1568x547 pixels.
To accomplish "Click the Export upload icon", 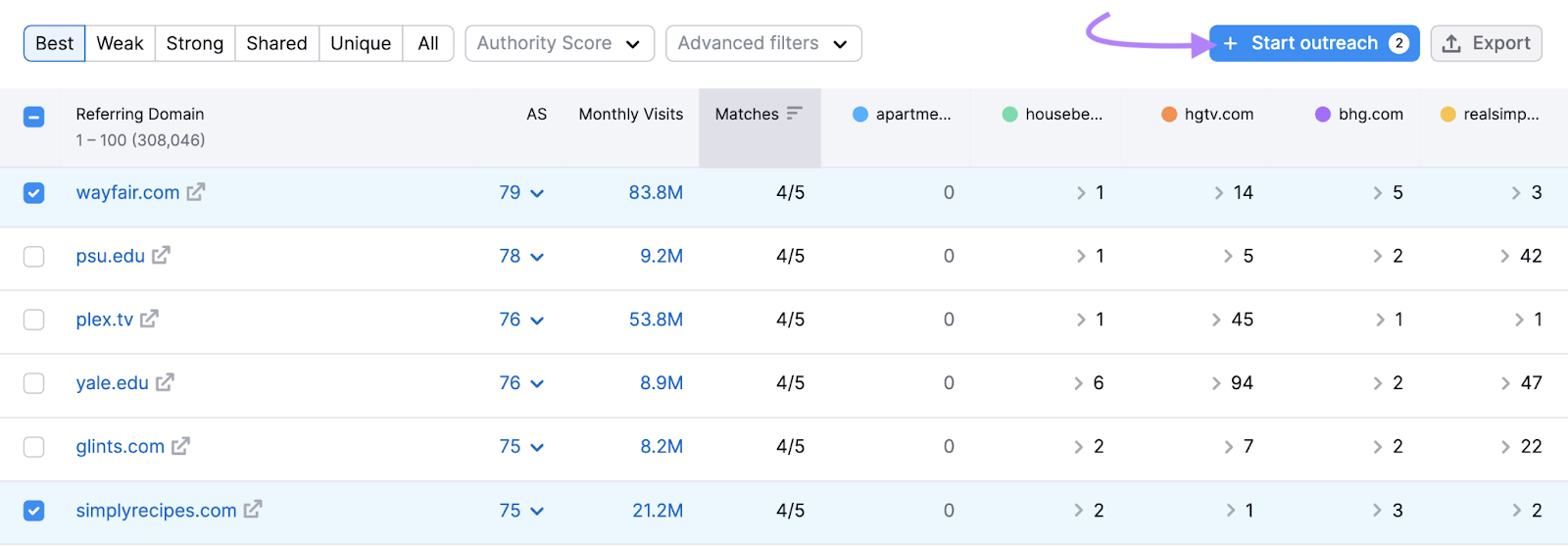I will [x=1452, y=44].
